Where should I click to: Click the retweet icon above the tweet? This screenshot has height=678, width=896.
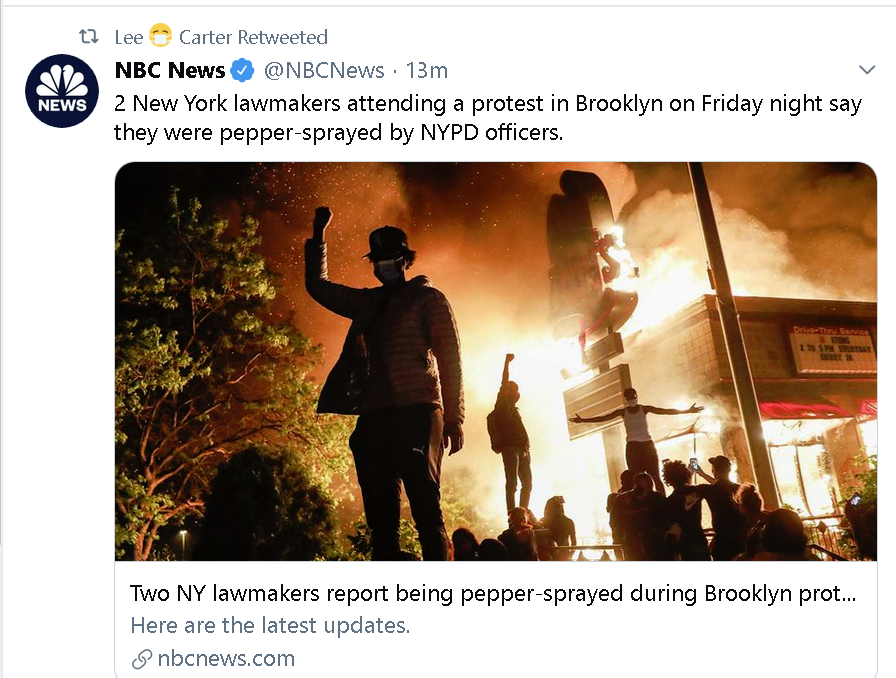tap(89, 37)
